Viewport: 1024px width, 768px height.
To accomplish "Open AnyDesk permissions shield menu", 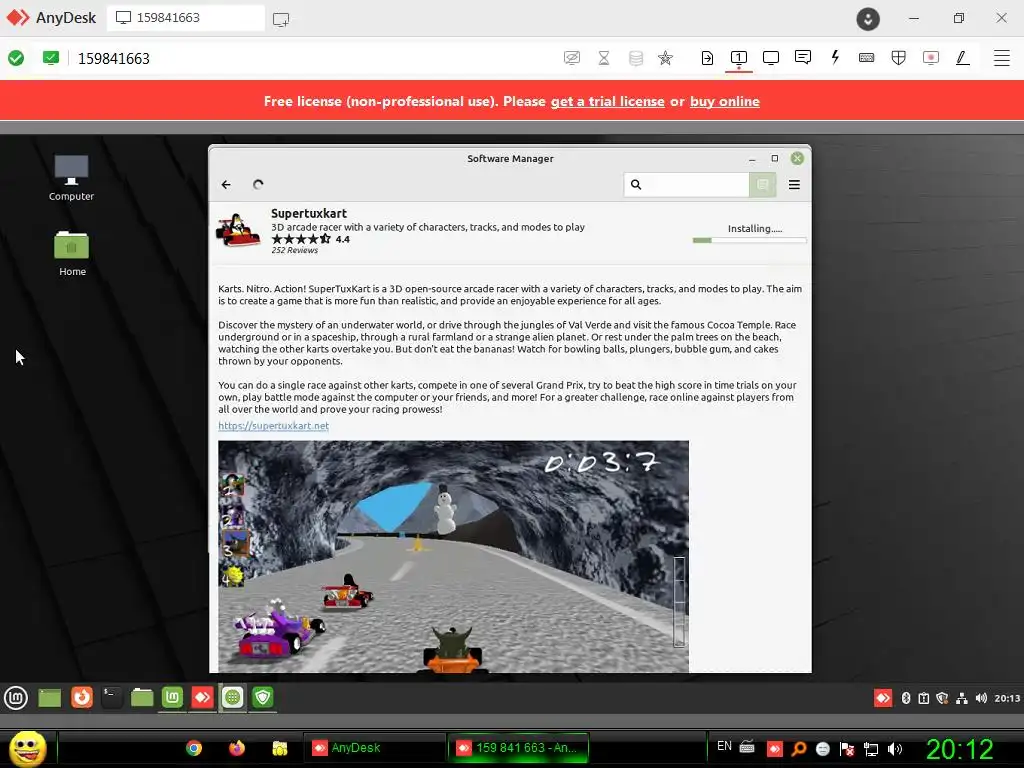I will pyautogui.click(x=899, y=57).
